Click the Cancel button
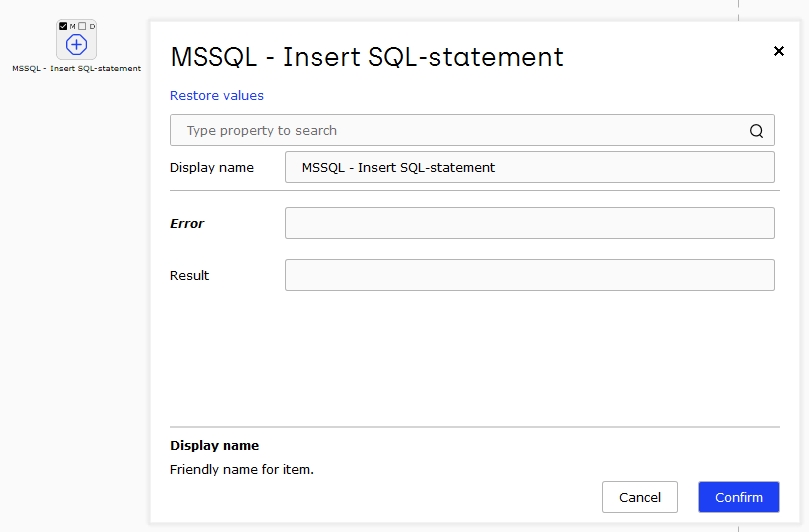 pyautogui.click(x=640, y=497)
